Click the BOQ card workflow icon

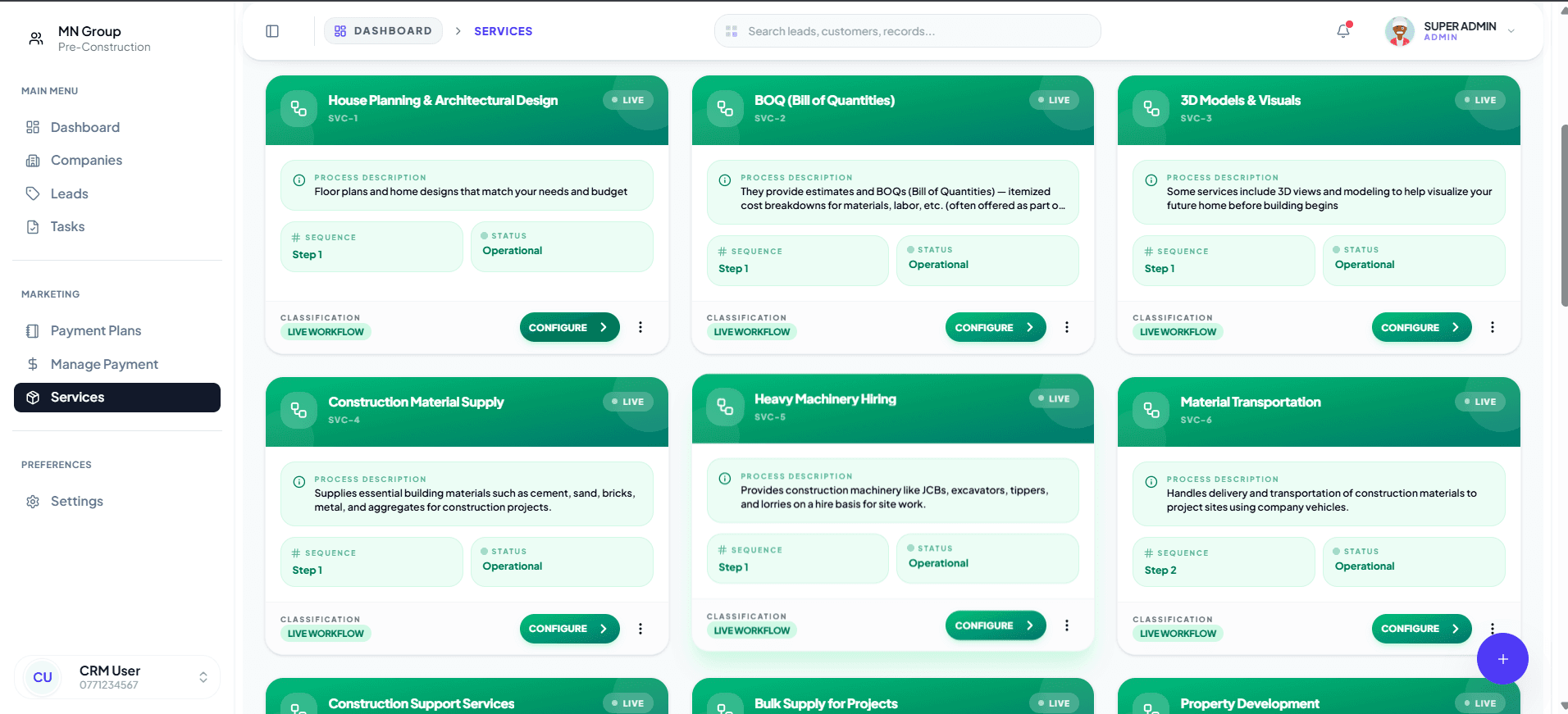[725, 108]
